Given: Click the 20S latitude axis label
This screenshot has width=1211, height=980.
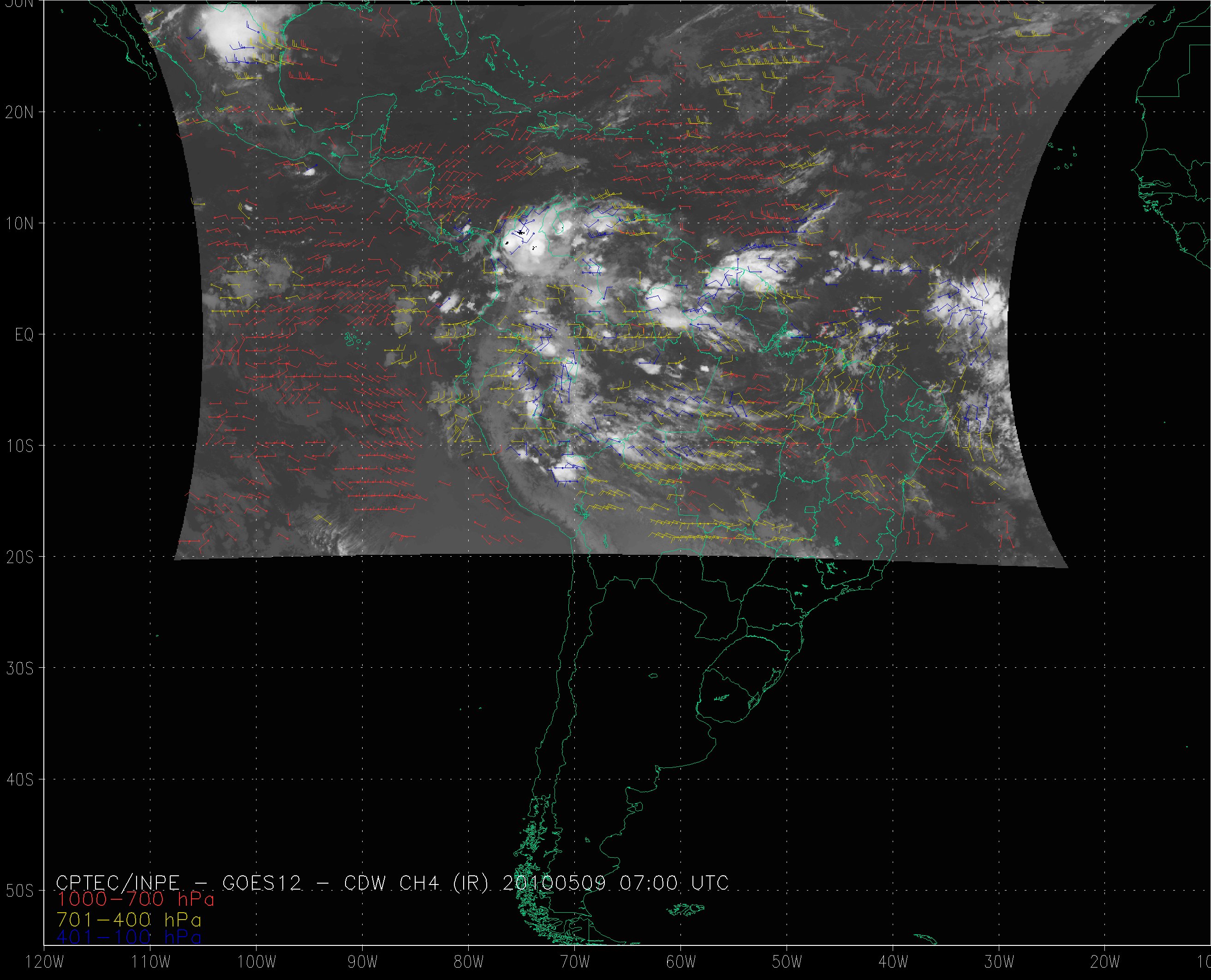Looking at the screenshot, I should click(x=19, y=557).
